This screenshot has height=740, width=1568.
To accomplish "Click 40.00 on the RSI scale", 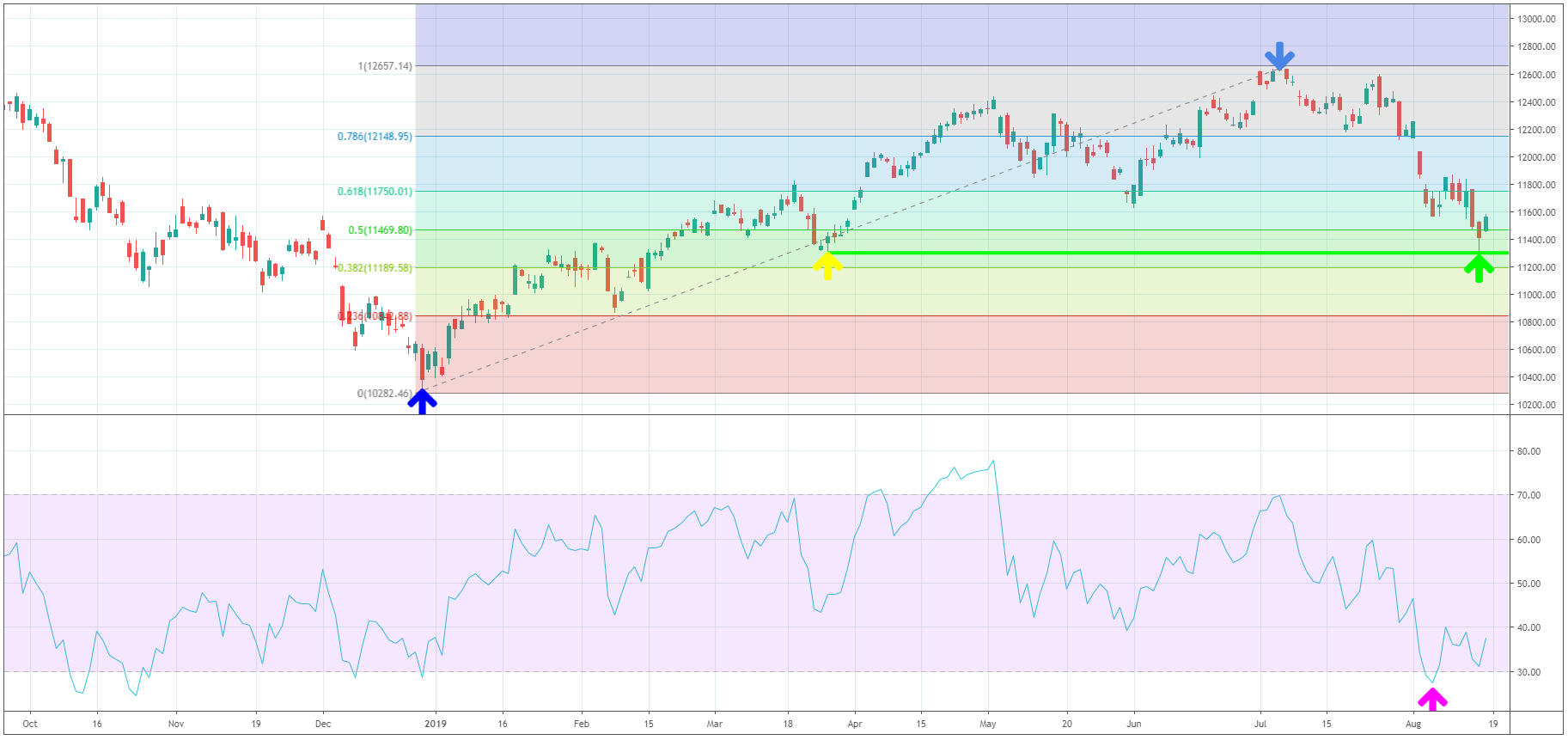I will tap(1528, 627).
